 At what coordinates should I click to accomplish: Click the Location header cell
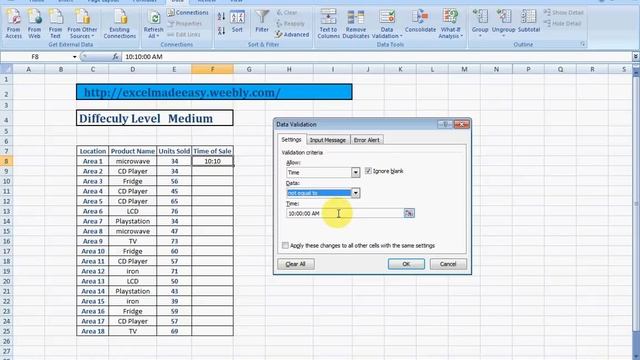[93, 151]
